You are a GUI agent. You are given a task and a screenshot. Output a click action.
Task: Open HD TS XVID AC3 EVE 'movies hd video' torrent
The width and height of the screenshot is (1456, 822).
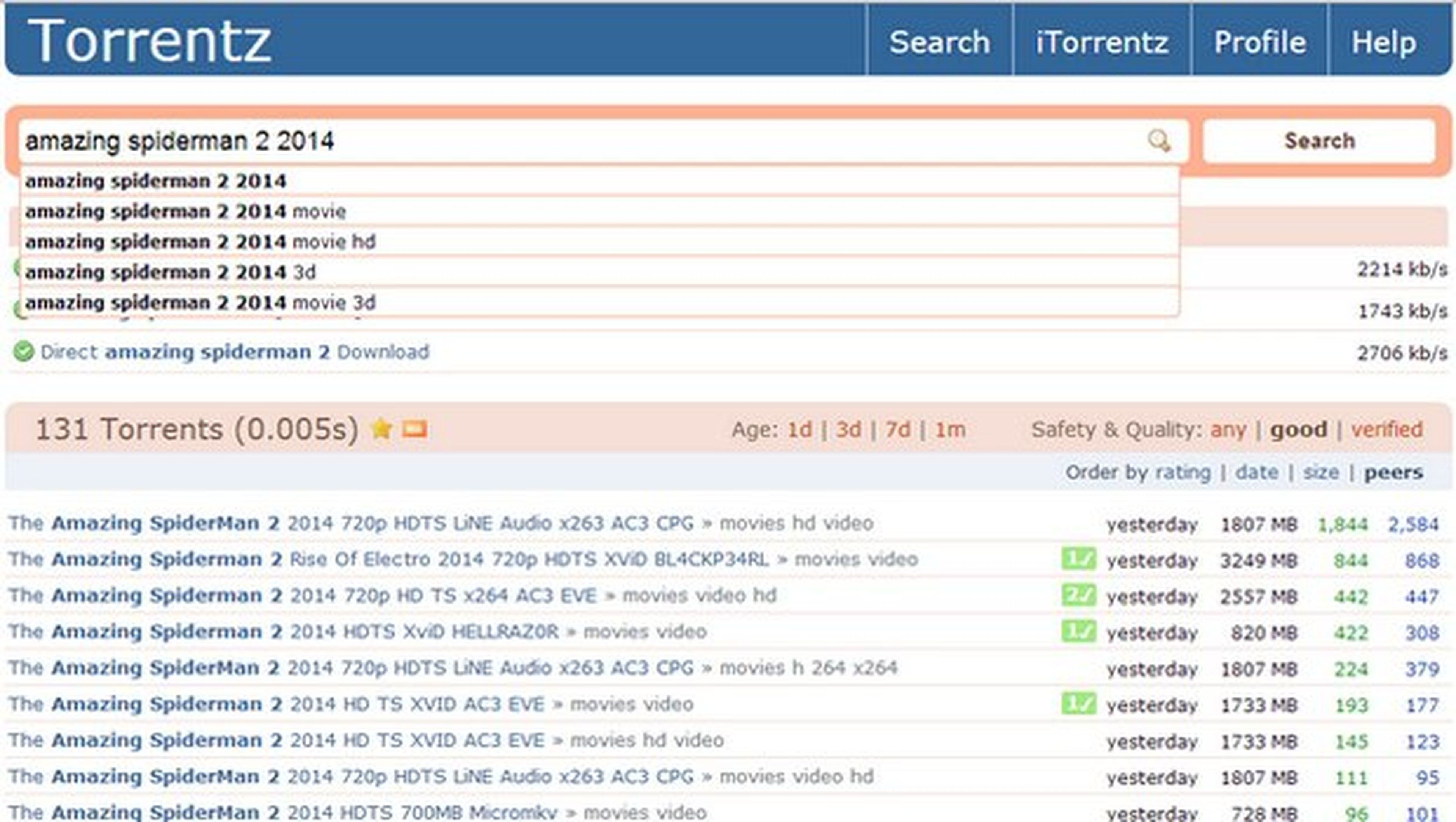276,740
